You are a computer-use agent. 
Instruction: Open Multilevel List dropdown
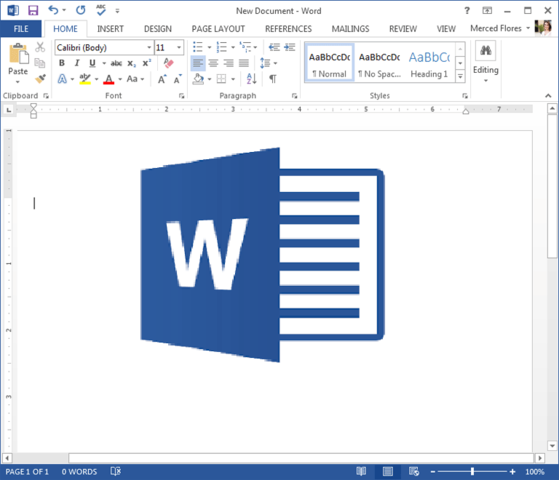coord(255,47)
